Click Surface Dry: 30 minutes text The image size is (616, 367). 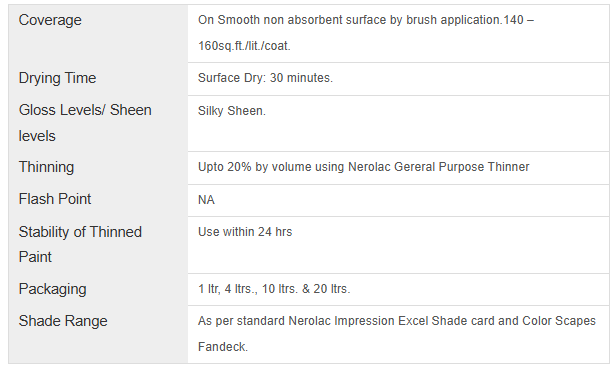[265, 78]
